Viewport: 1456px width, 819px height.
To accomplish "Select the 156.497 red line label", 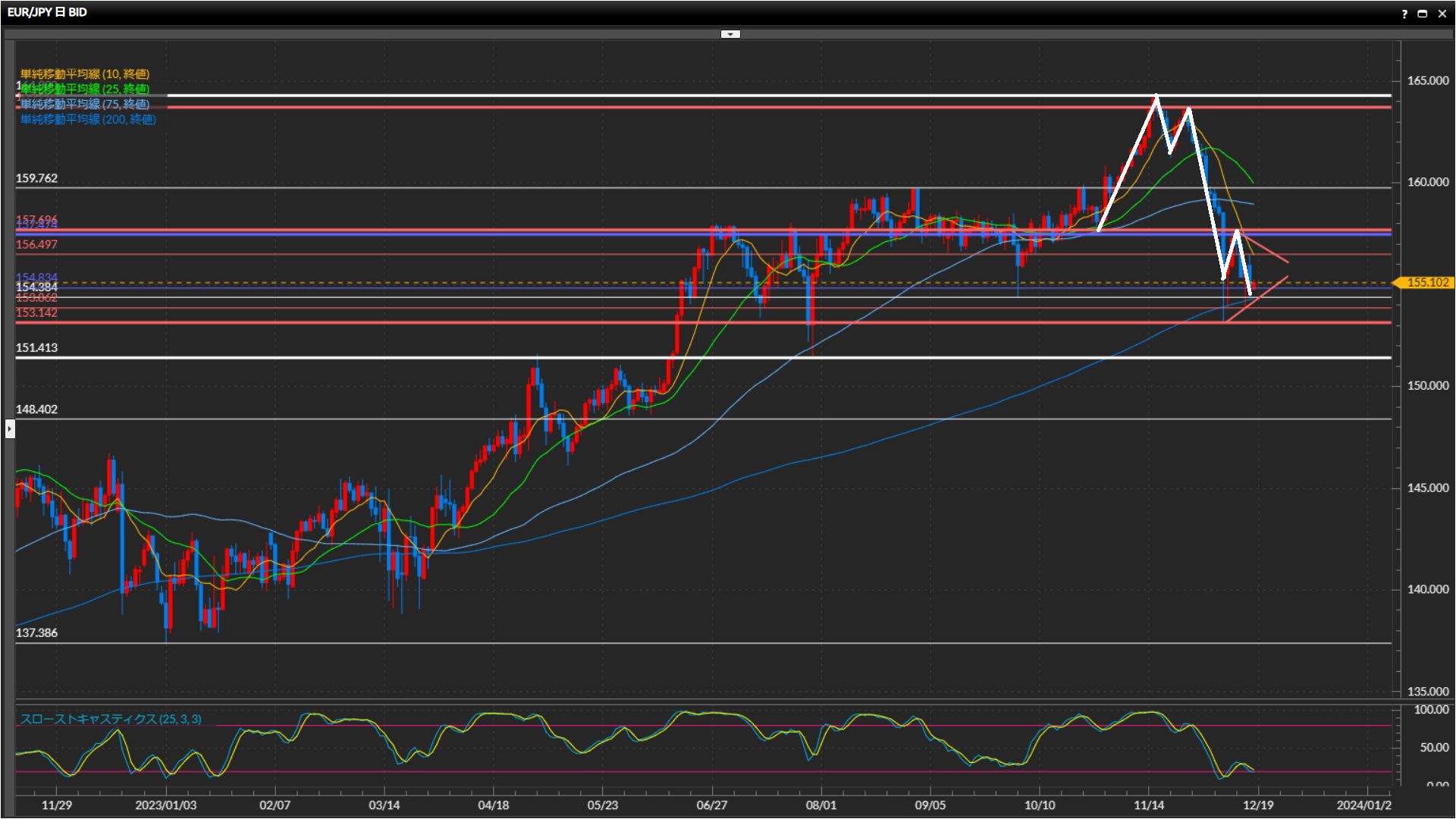I will pos(36,244).
